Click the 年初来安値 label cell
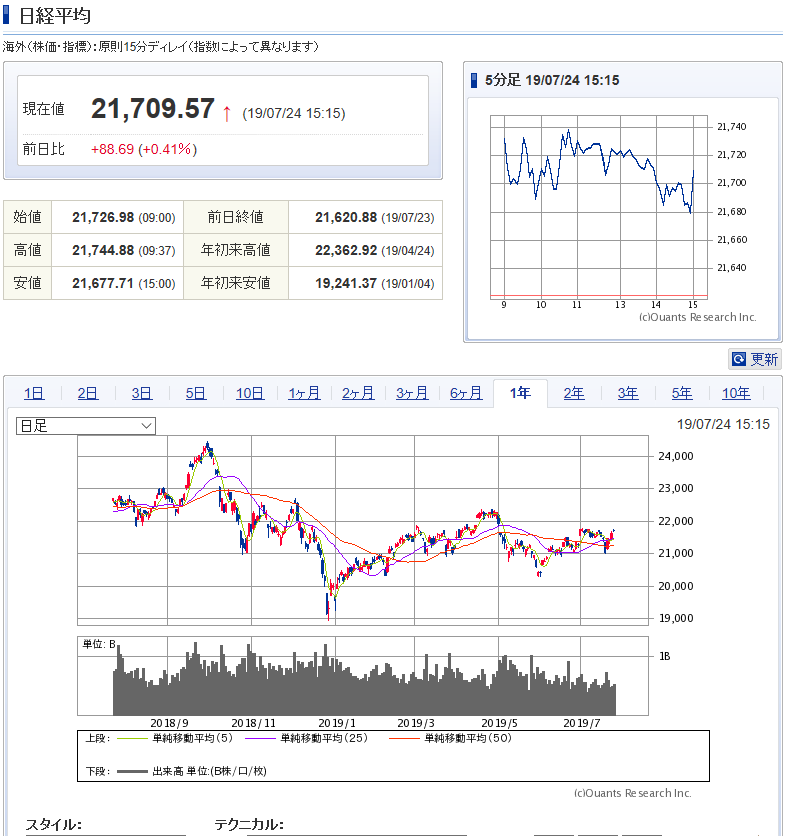This screenshot has width=786, height=836. (x=236, y=283)
